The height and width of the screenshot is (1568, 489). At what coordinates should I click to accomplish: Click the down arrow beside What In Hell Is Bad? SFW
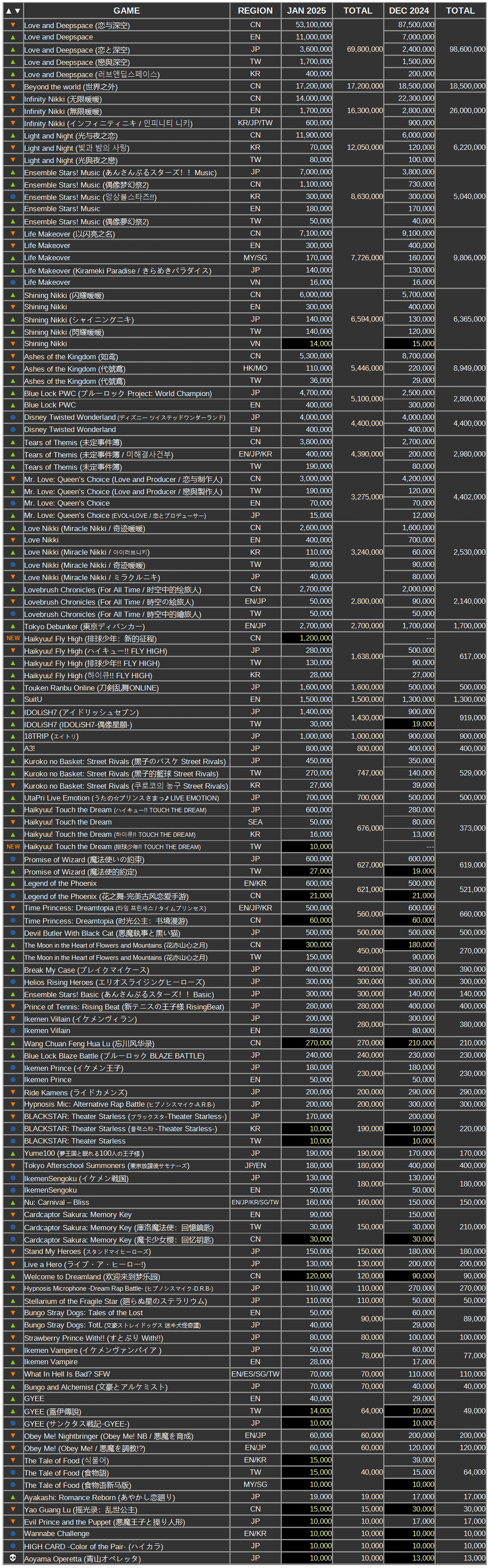coord(13,1374)
